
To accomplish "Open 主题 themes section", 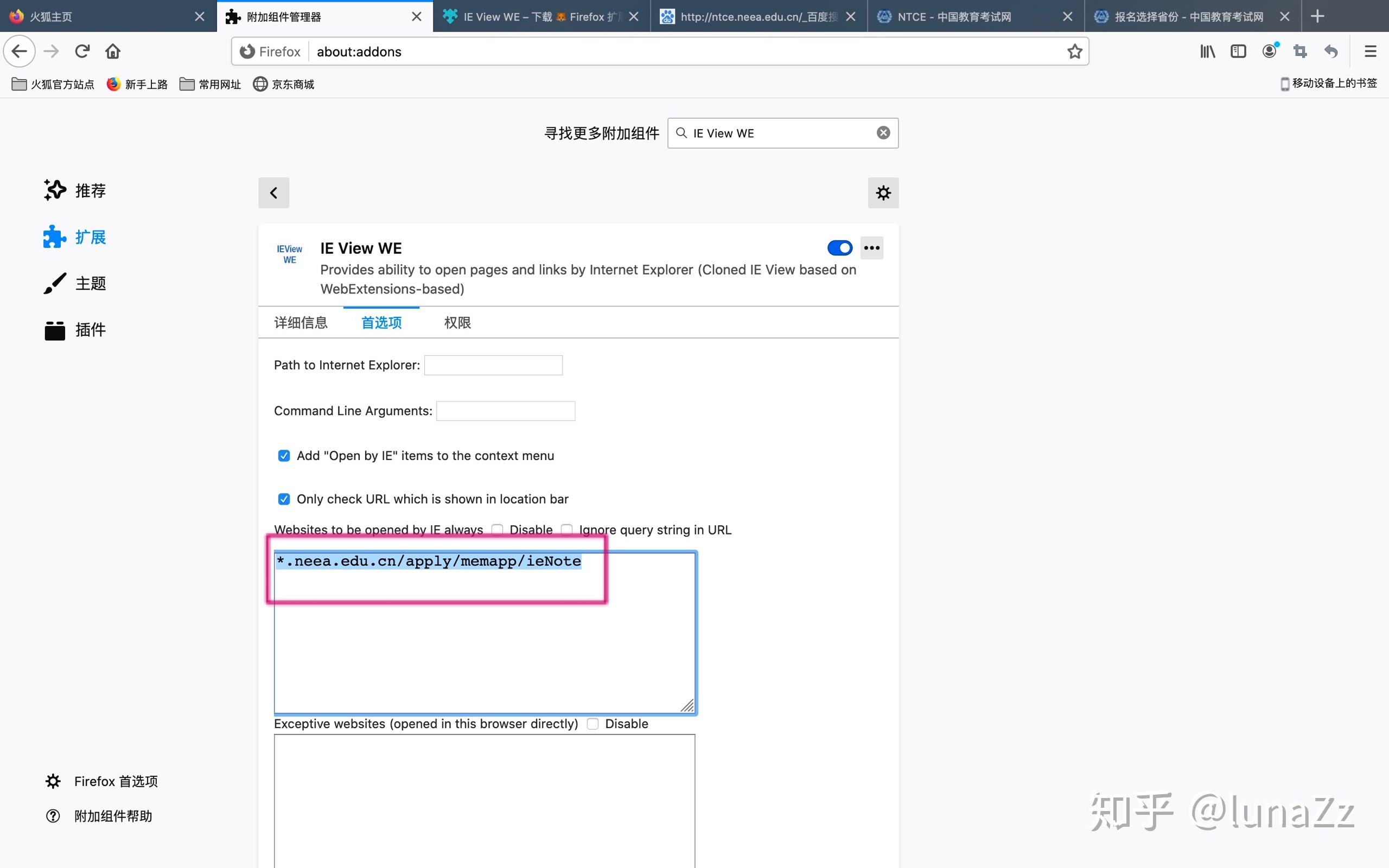I will (75, 284).
